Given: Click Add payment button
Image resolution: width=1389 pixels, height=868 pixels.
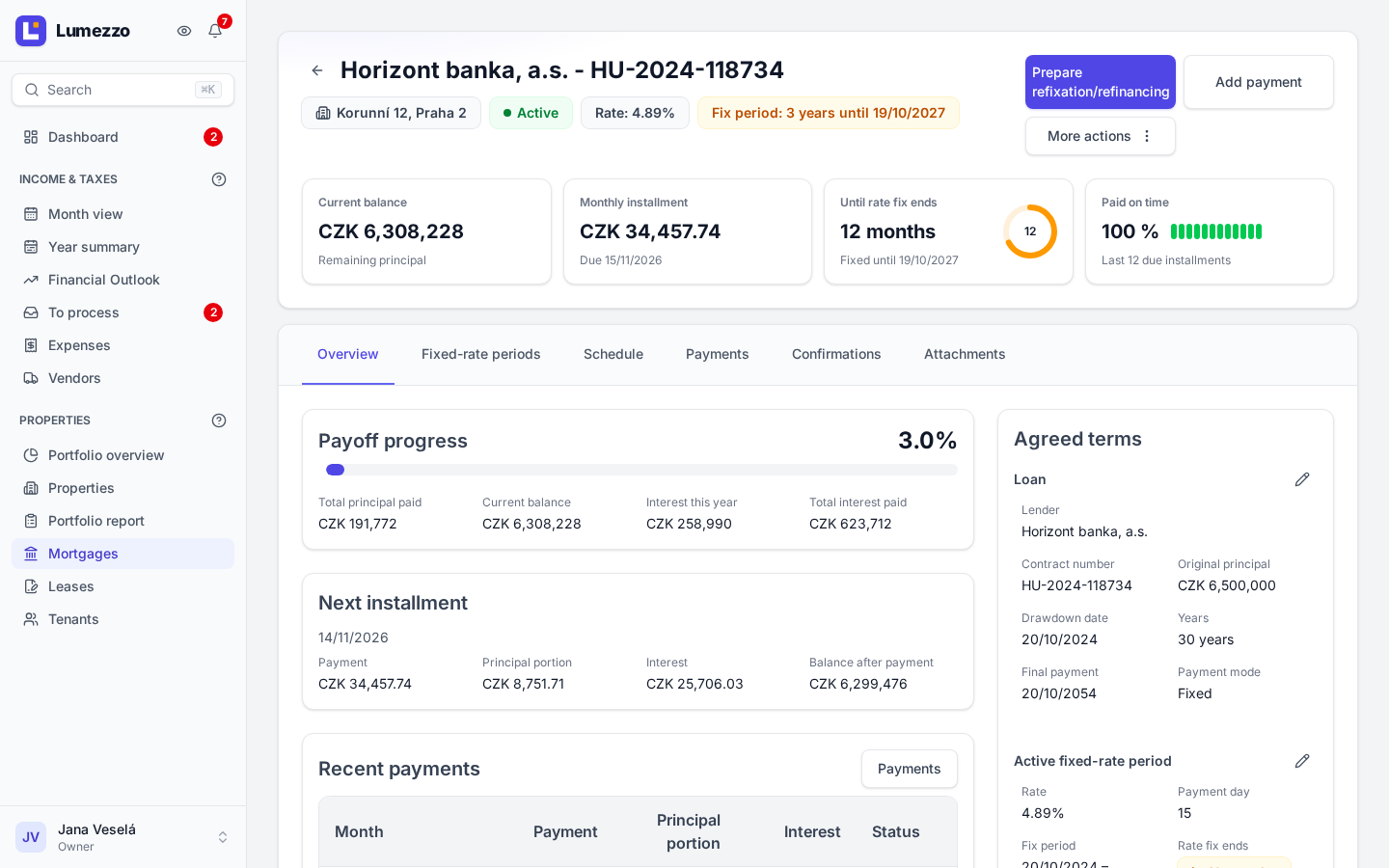Looking at the screenshot, I should 1259,82.
